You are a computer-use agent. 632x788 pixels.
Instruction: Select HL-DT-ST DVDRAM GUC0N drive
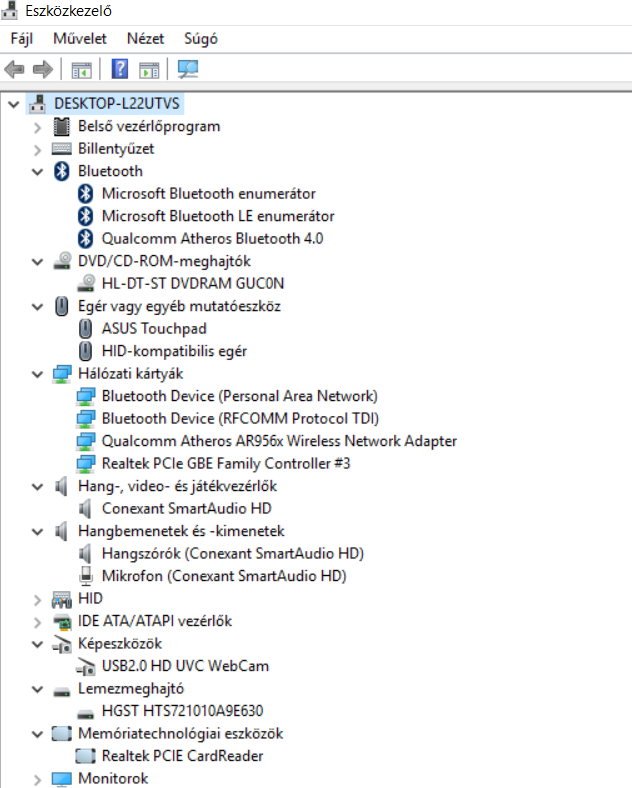pos(193,283)
